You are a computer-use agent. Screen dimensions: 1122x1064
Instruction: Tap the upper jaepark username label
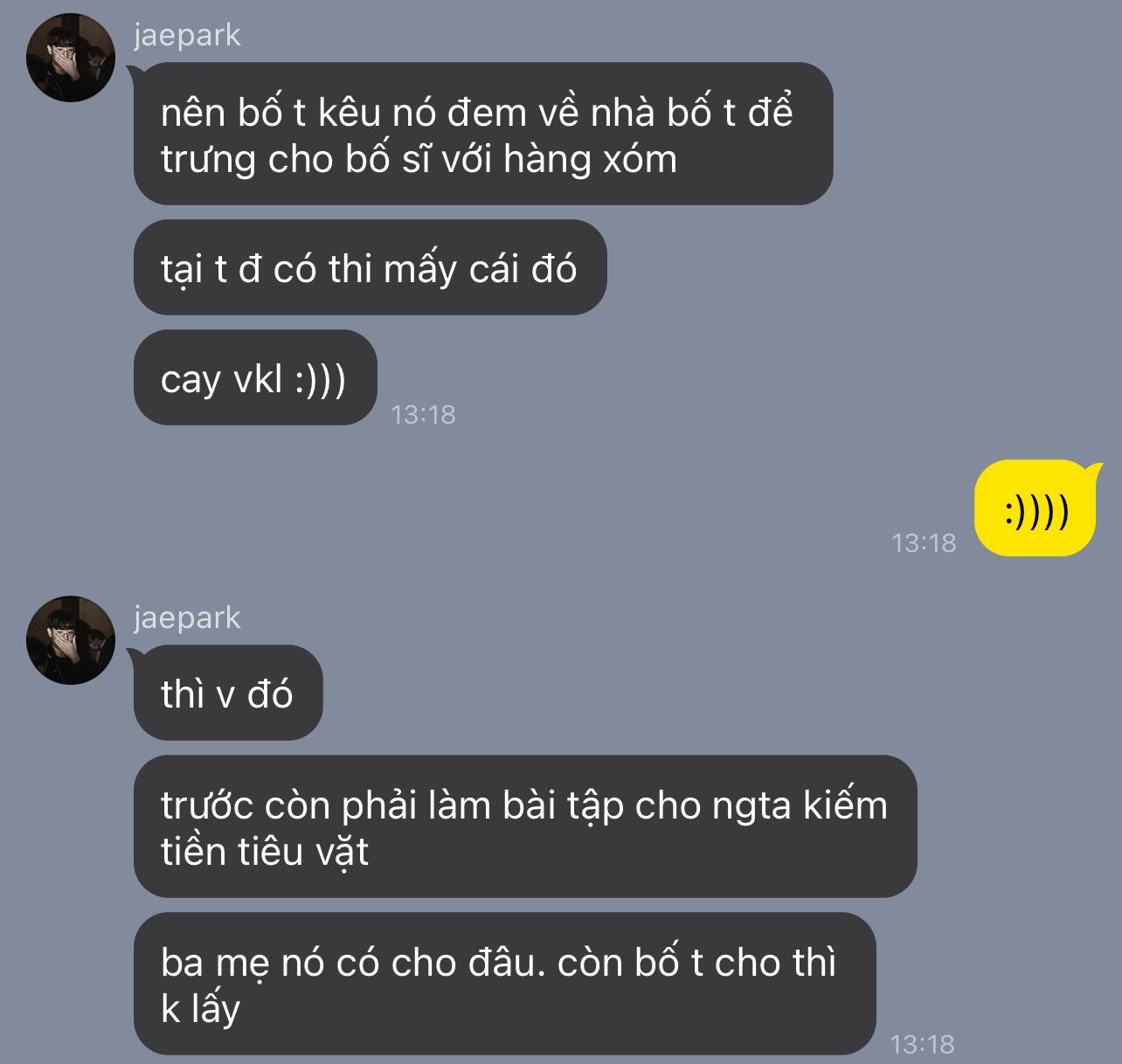pos(187,35)
